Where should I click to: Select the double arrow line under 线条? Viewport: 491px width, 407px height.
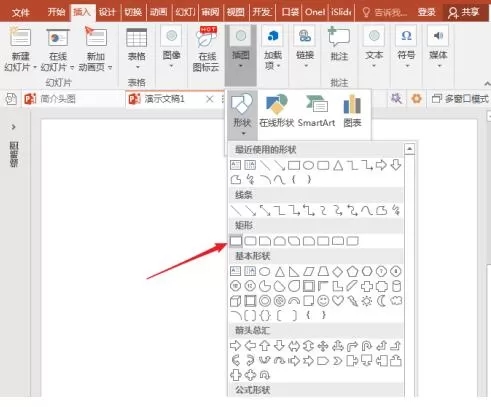[x=265, y=210]
